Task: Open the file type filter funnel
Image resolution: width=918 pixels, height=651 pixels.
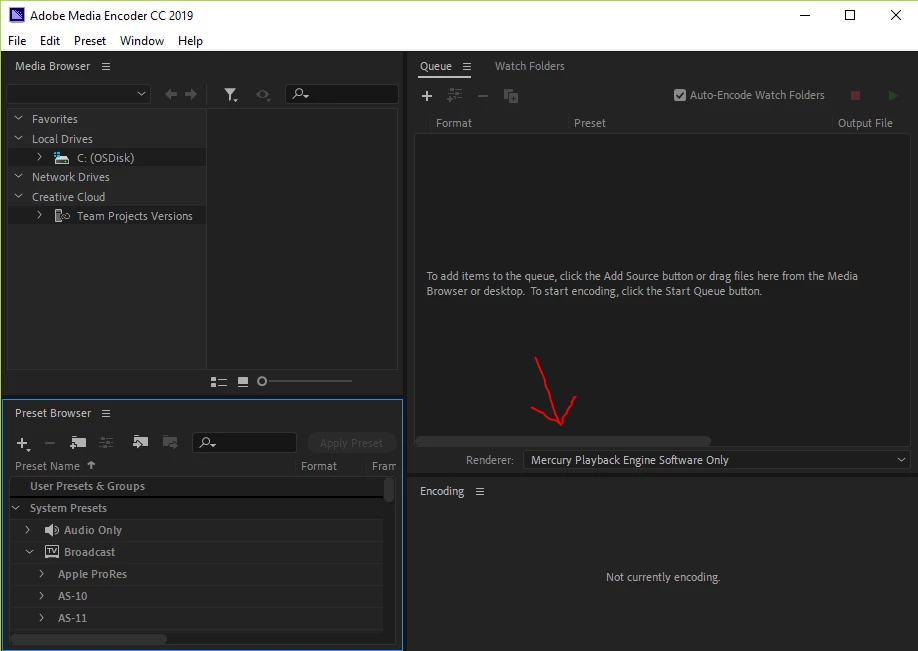Action: tap(231, 95)
